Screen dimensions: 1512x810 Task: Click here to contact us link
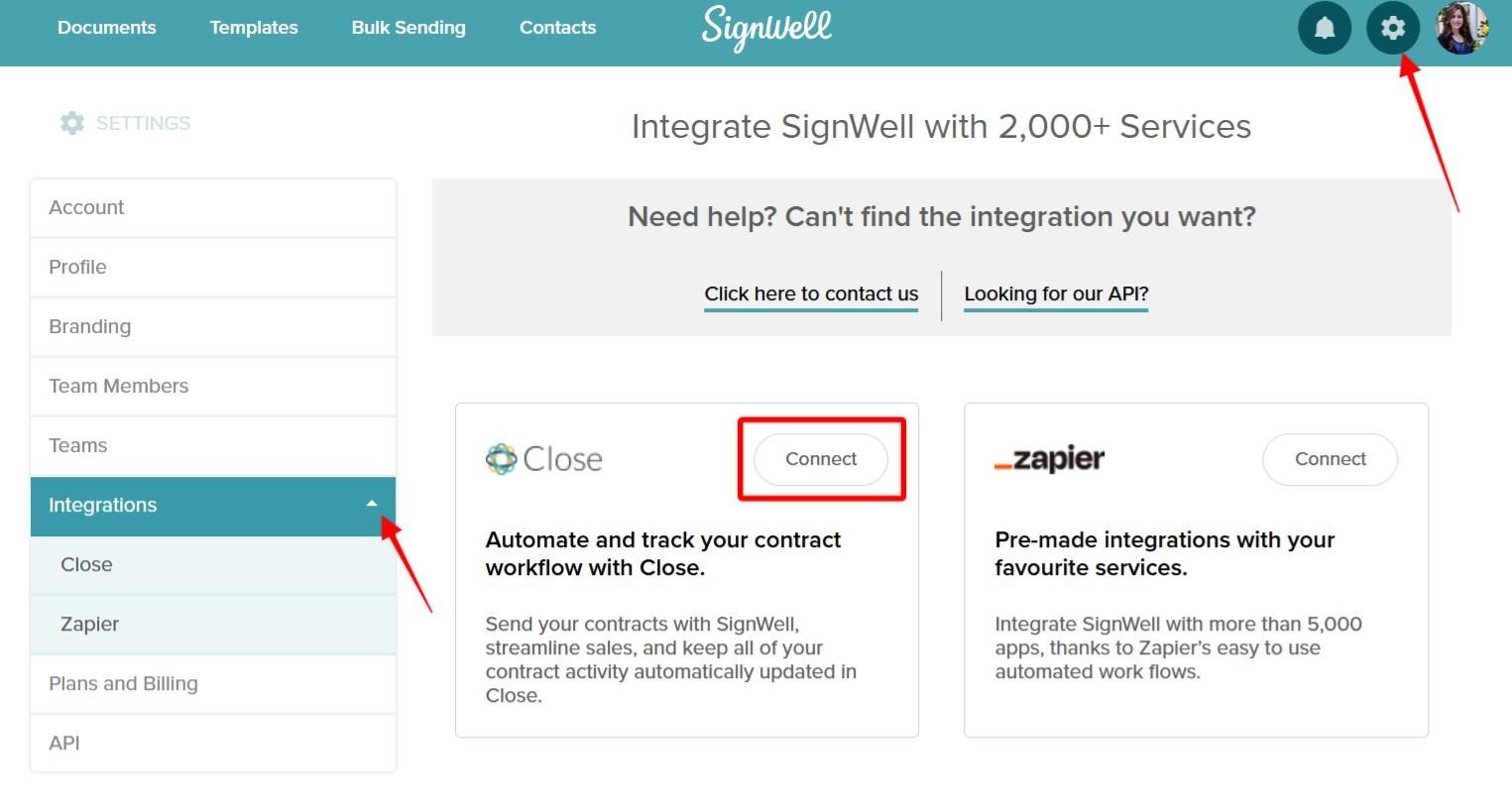pyautogui.click(x=810, y=293)
